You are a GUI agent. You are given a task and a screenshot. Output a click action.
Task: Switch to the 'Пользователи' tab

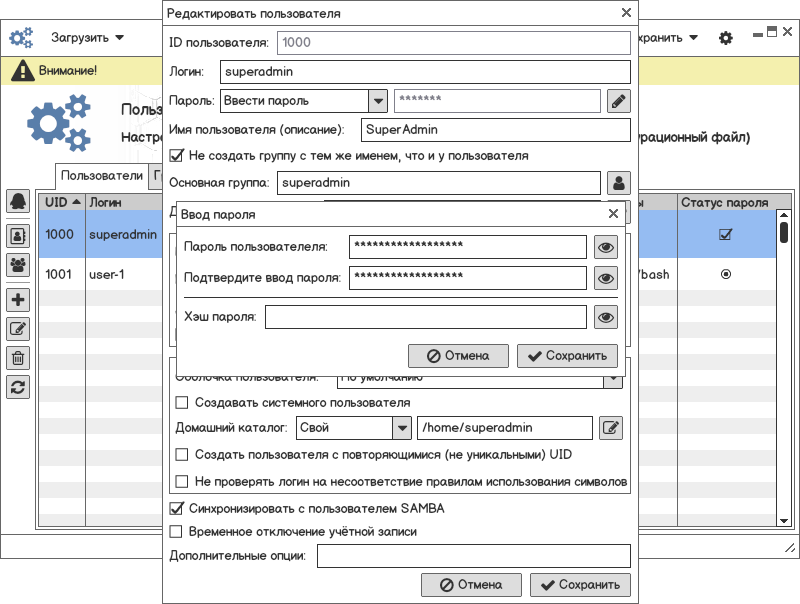point(102,175)
